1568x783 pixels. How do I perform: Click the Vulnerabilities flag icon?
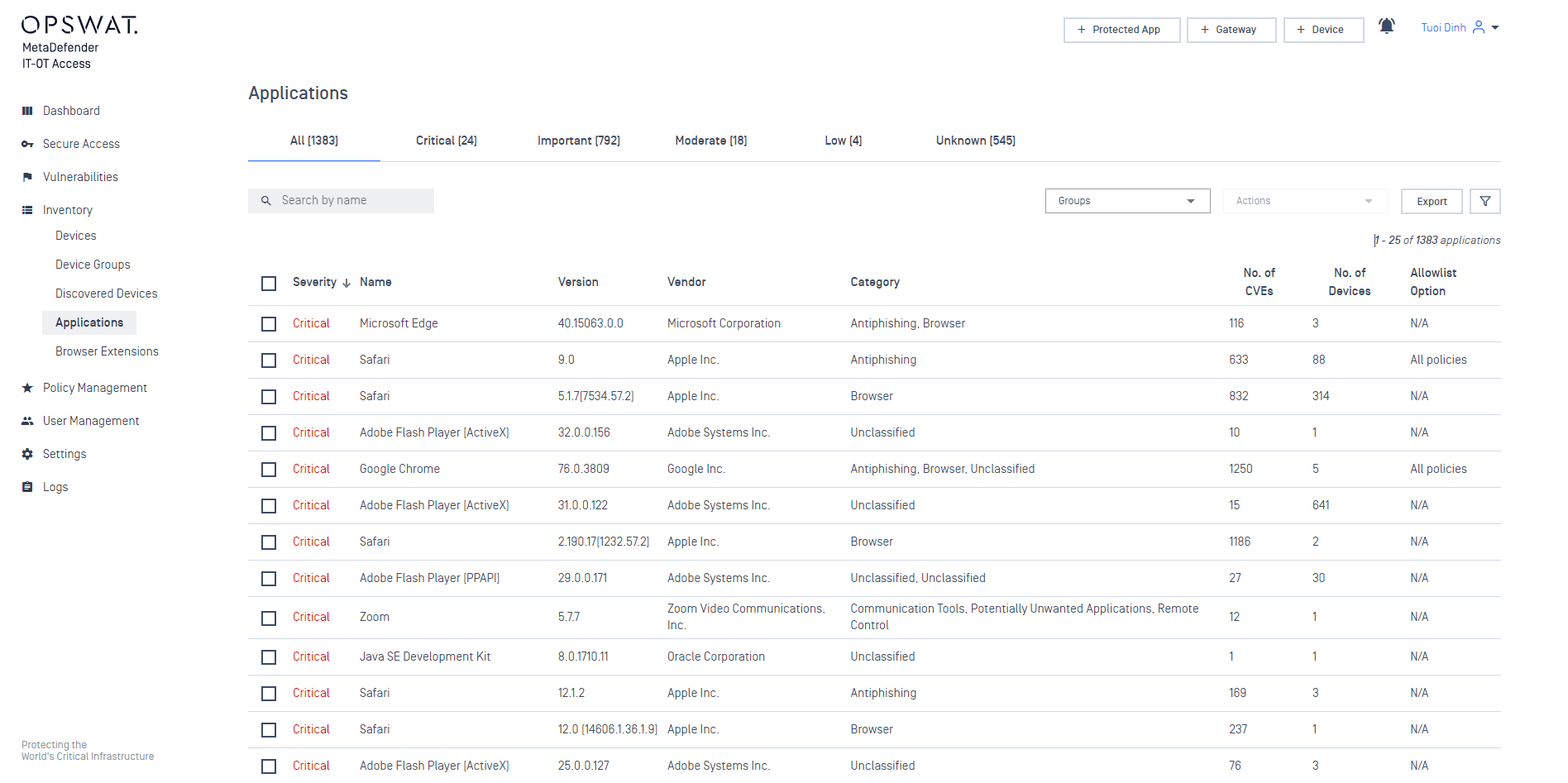tap(27, 177)
